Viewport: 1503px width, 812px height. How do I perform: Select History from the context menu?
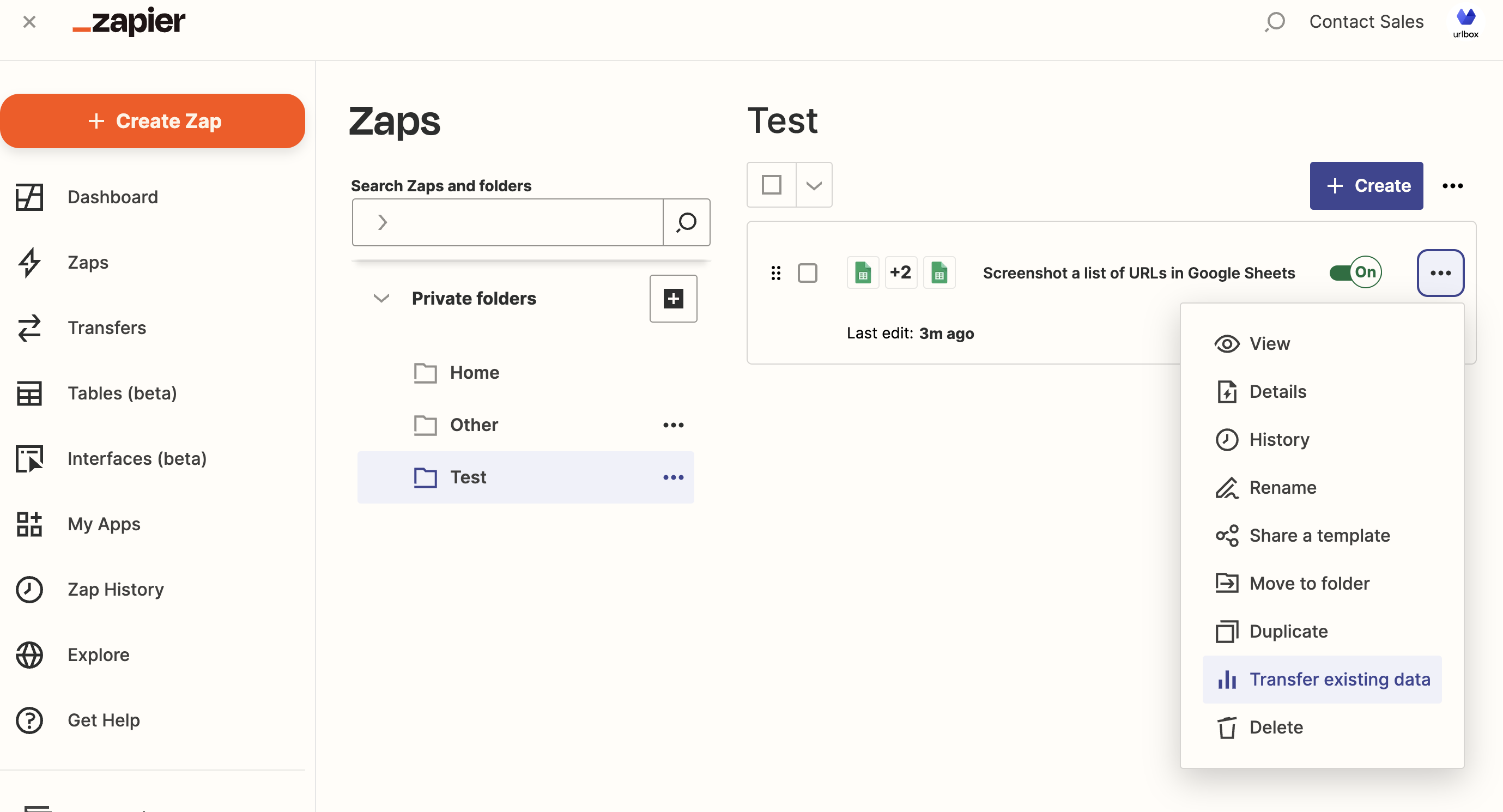point(1322,439)
